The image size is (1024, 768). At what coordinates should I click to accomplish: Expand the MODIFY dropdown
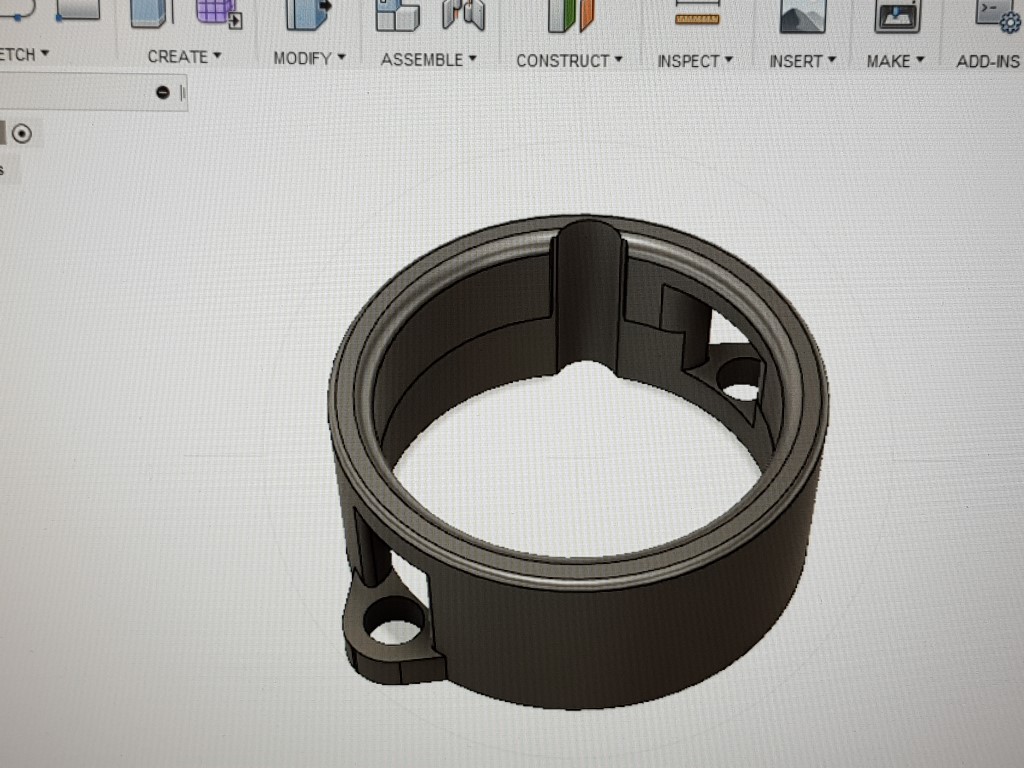point(309,58)
